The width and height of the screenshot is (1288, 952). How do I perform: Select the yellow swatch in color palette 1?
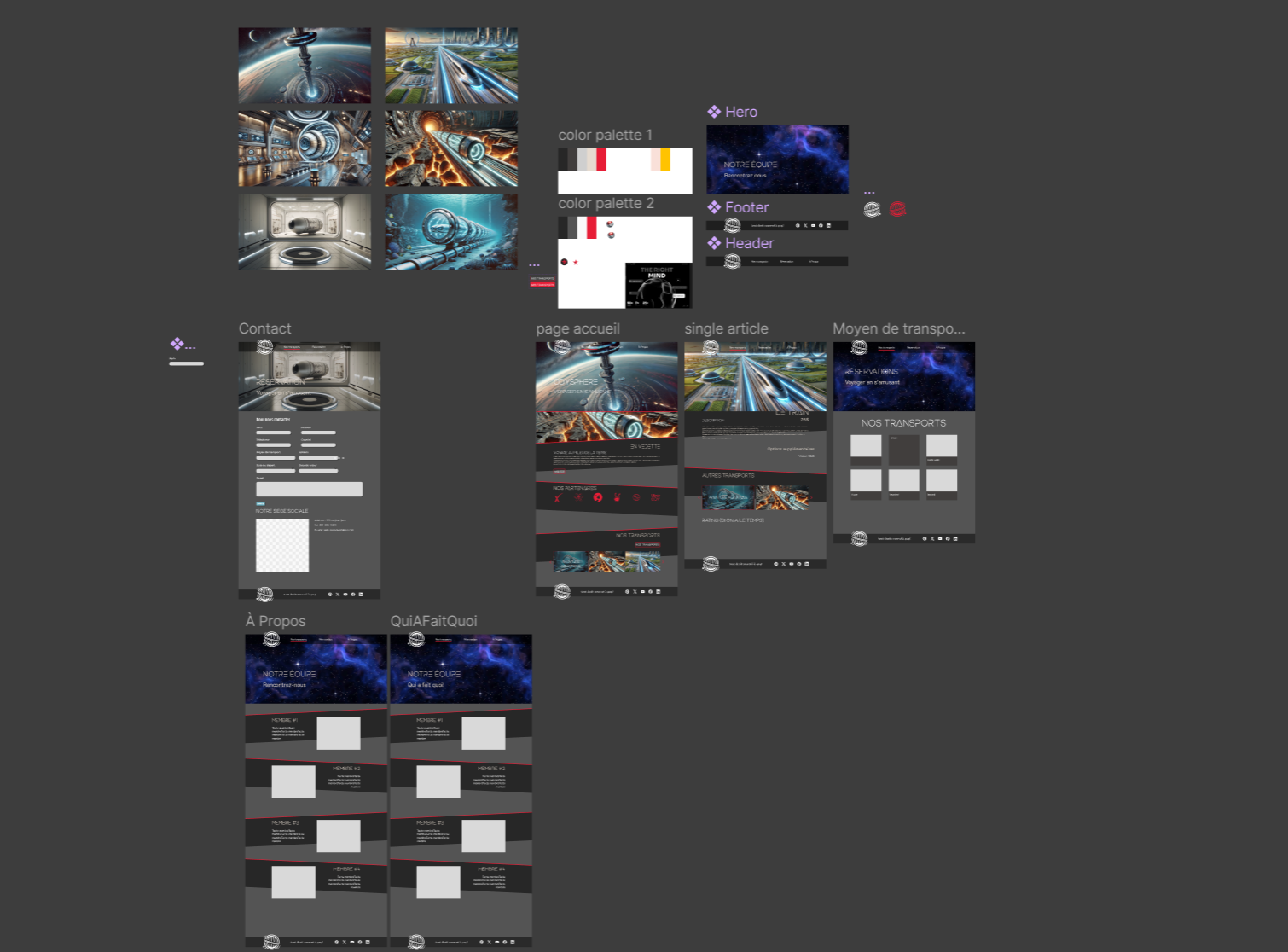click(x=665, y=160)
